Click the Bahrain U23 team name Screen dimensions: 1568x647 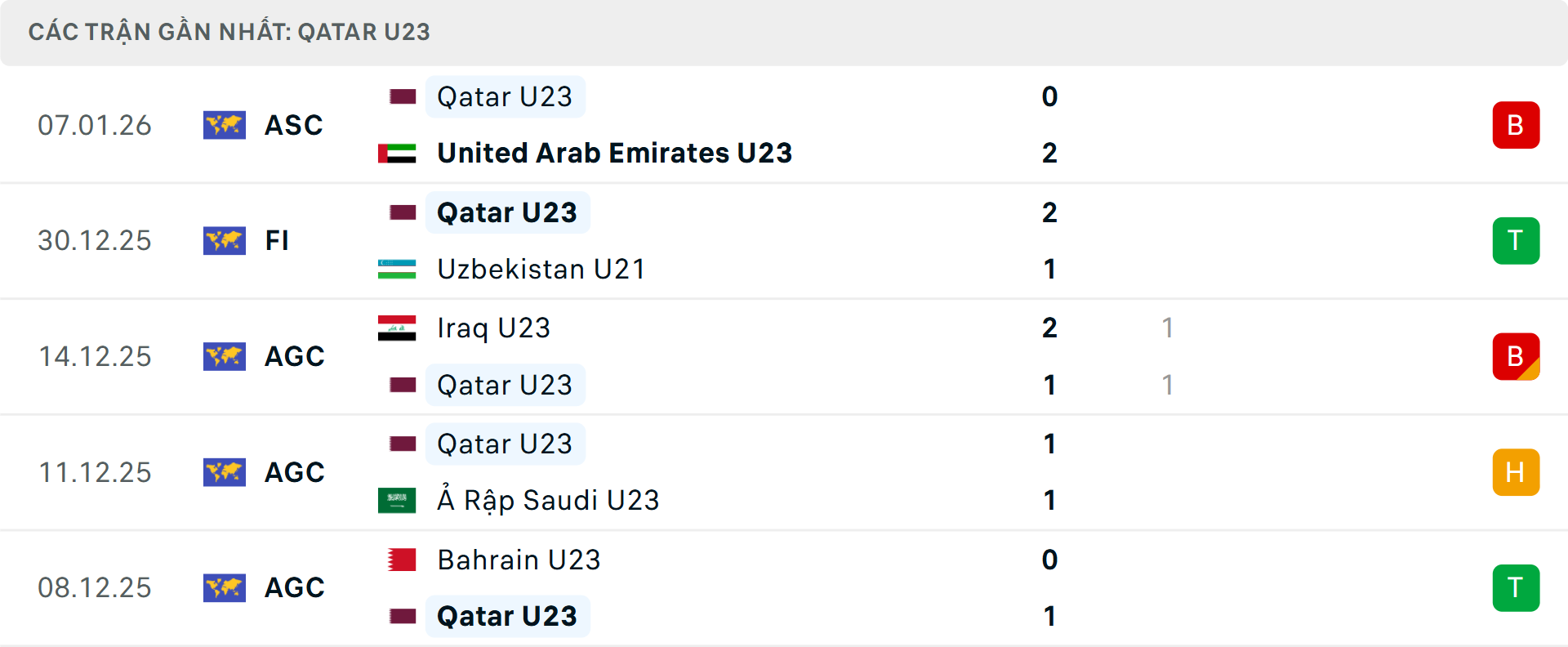(519, 560)
